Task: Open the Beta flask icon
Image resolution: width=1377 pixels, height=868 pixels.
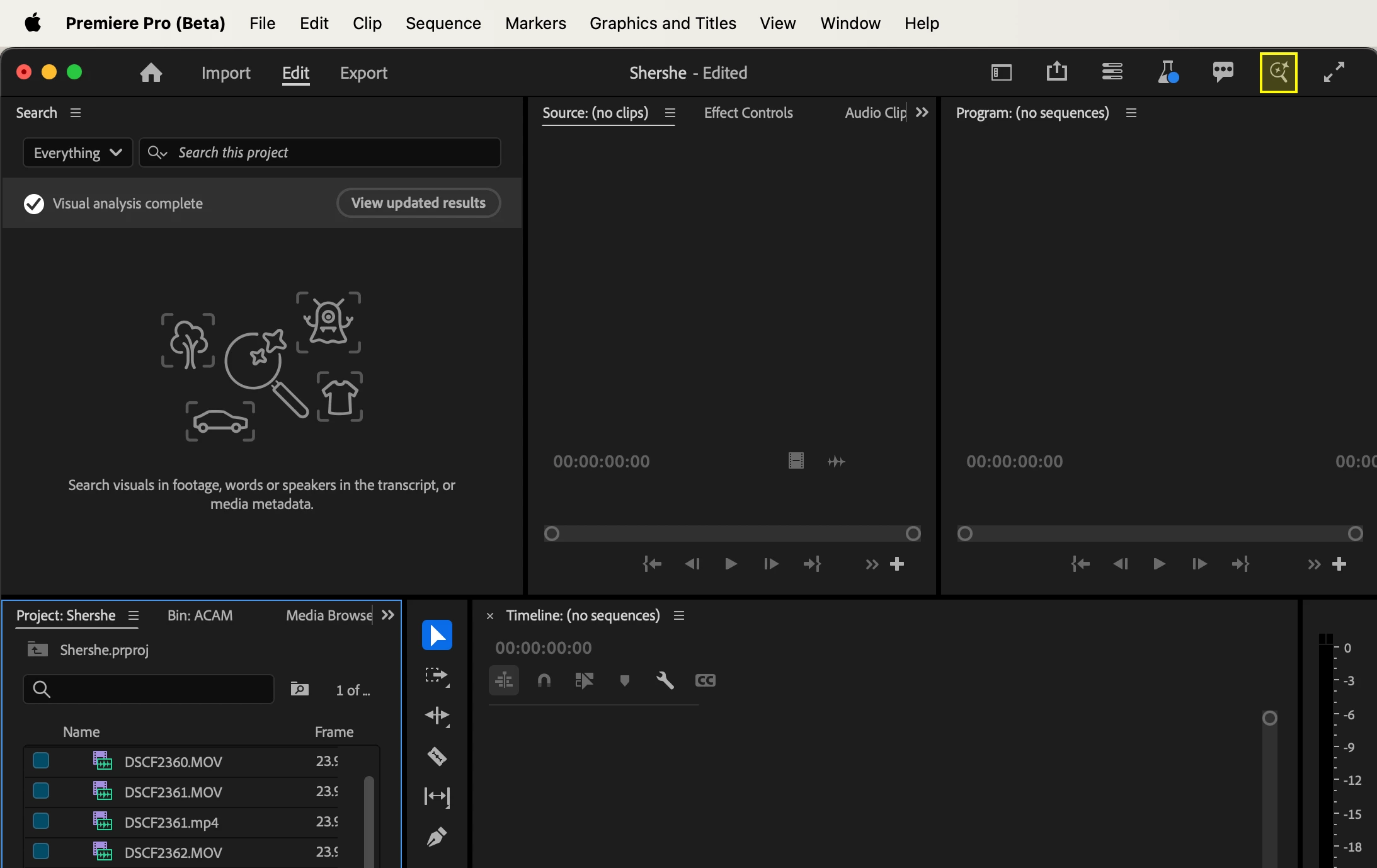Action: [1167, 72]
